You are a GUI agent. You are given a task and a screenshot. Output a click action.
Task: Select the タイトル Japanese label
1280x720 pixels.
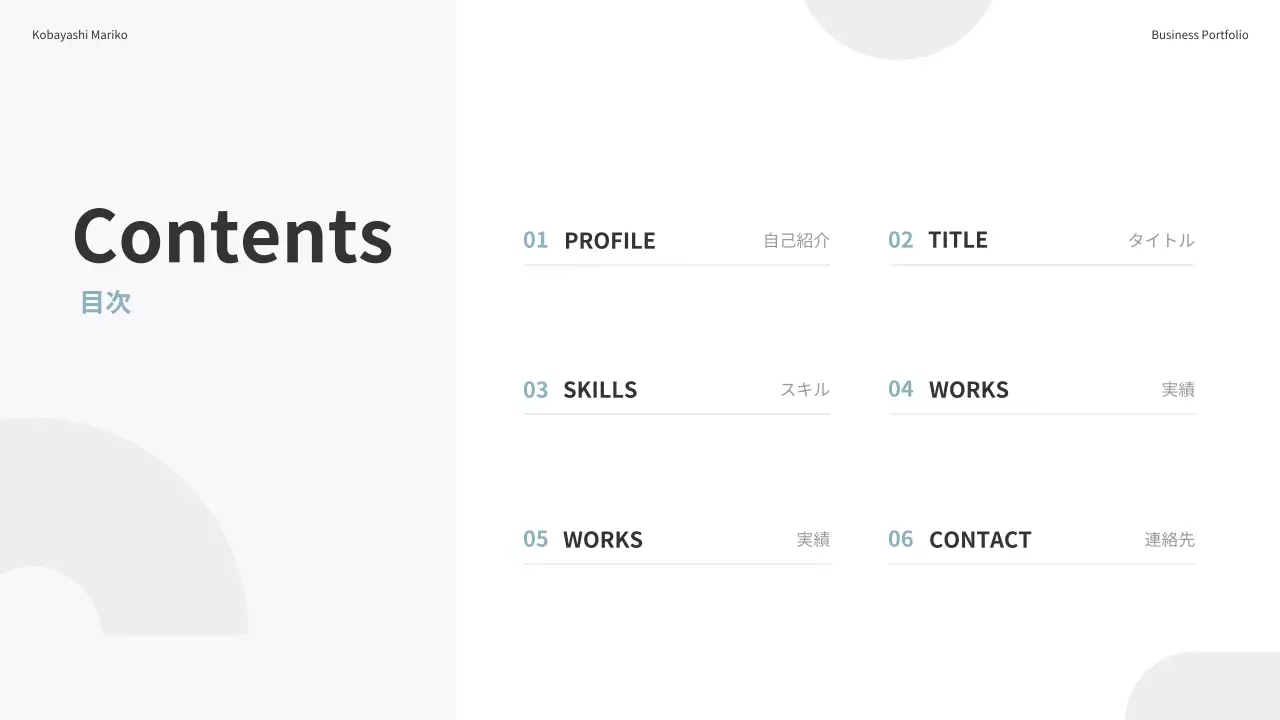(x=1160, y=241)
